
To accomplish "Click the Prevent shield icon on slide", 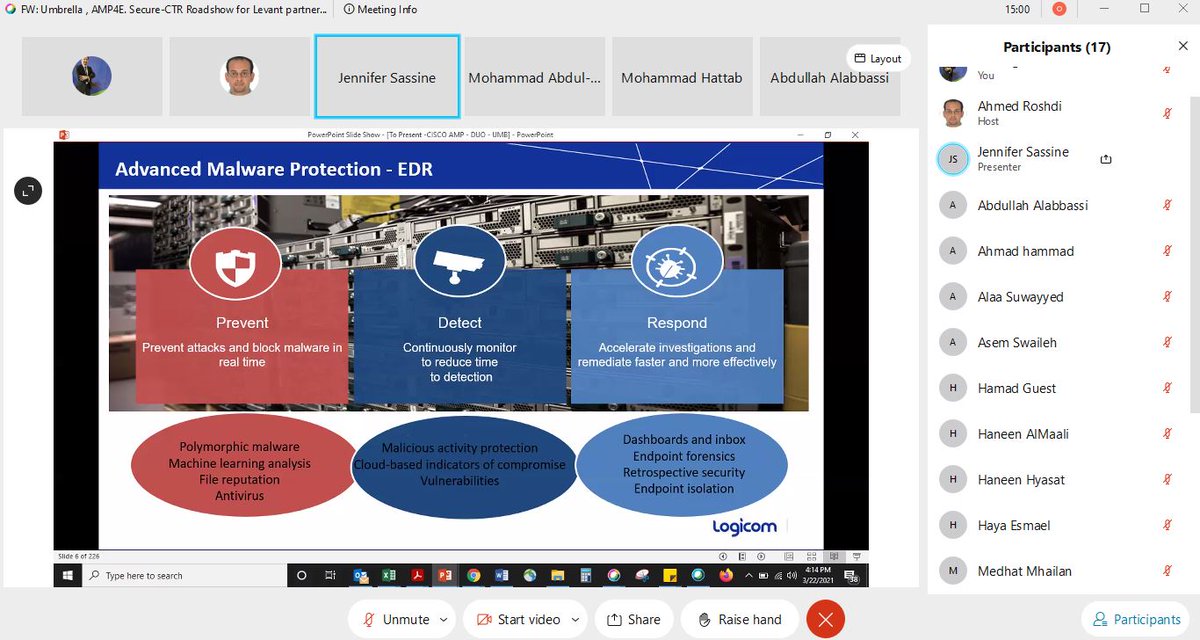I will 235,264.
